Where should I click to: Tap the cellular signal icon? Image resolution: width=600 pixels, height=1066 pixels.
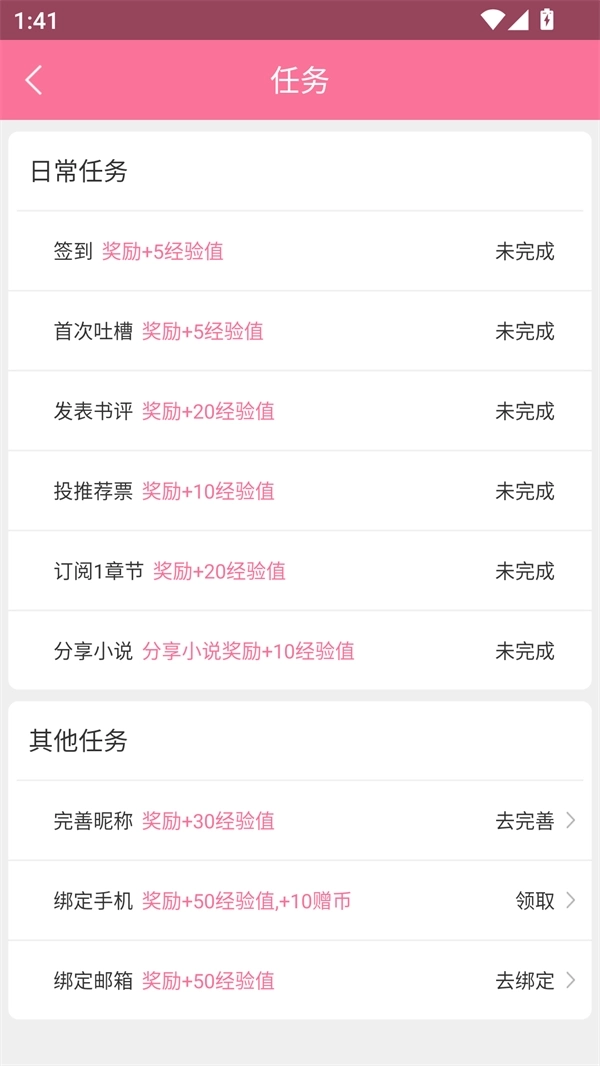tap(518, 20)
